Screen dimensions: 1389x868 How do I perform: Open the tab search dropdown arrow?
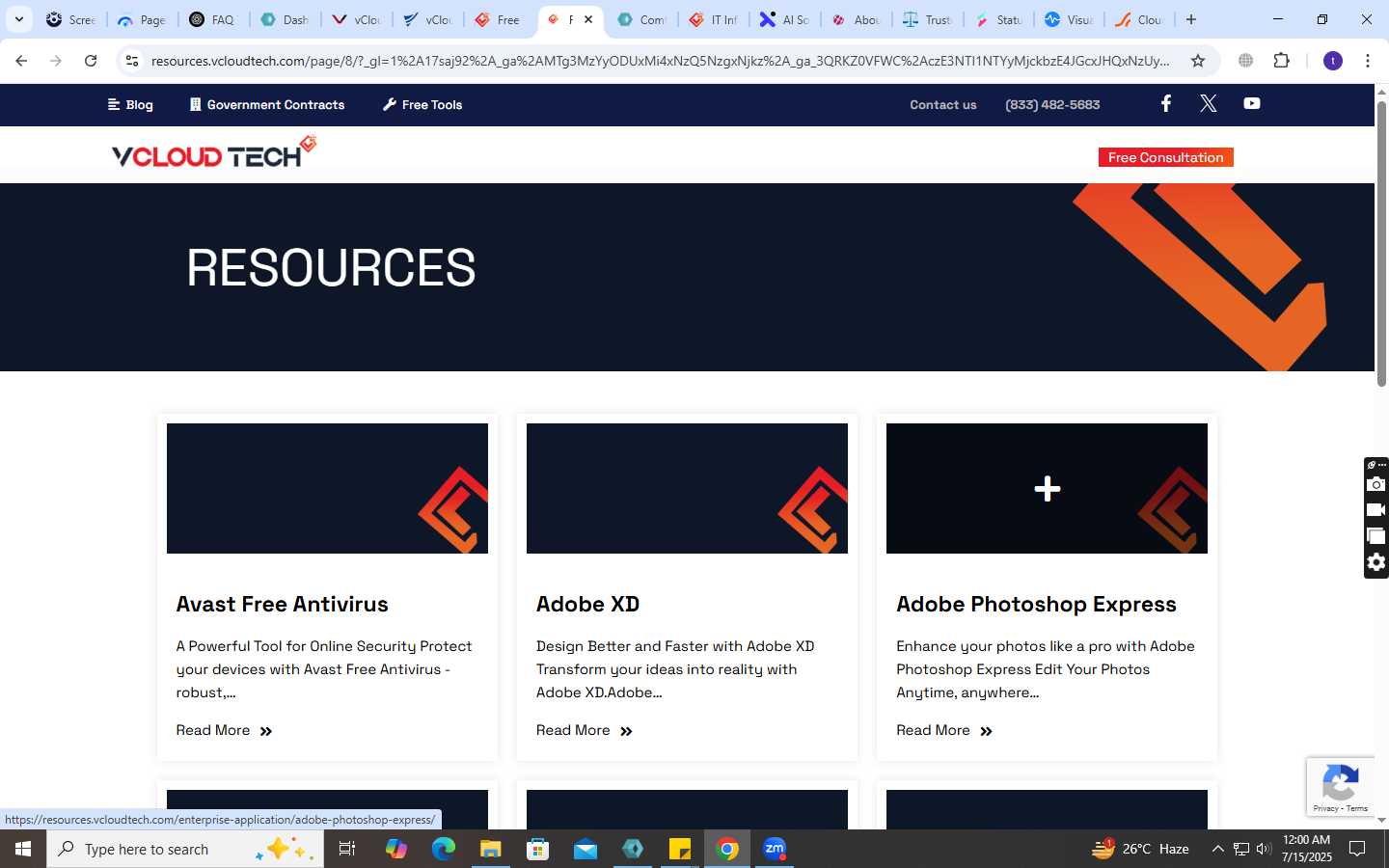[18, 19]
